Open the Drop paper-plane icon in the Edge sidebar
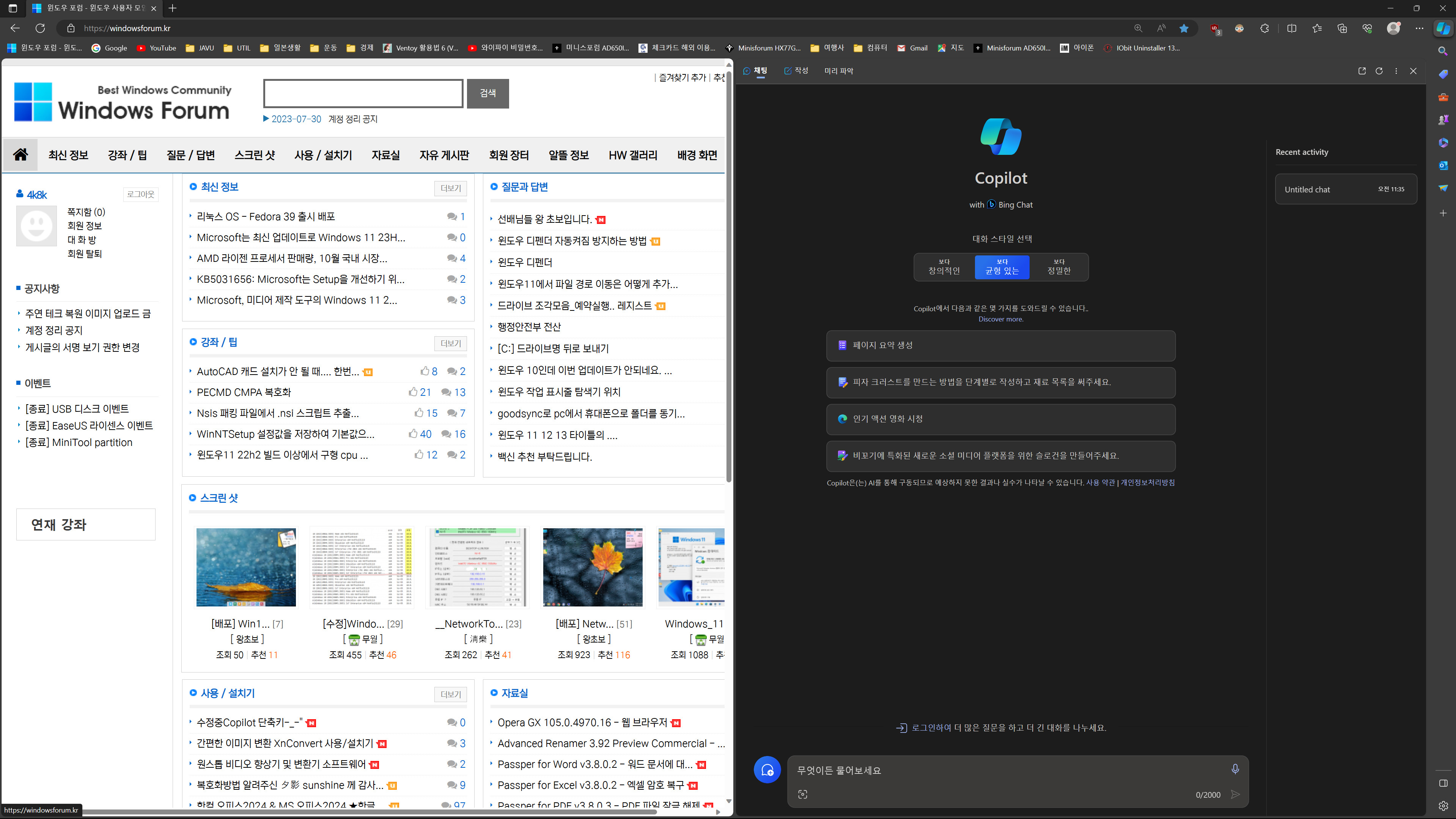Screen dimensions: 1456x819 (x=1443, y=188)
